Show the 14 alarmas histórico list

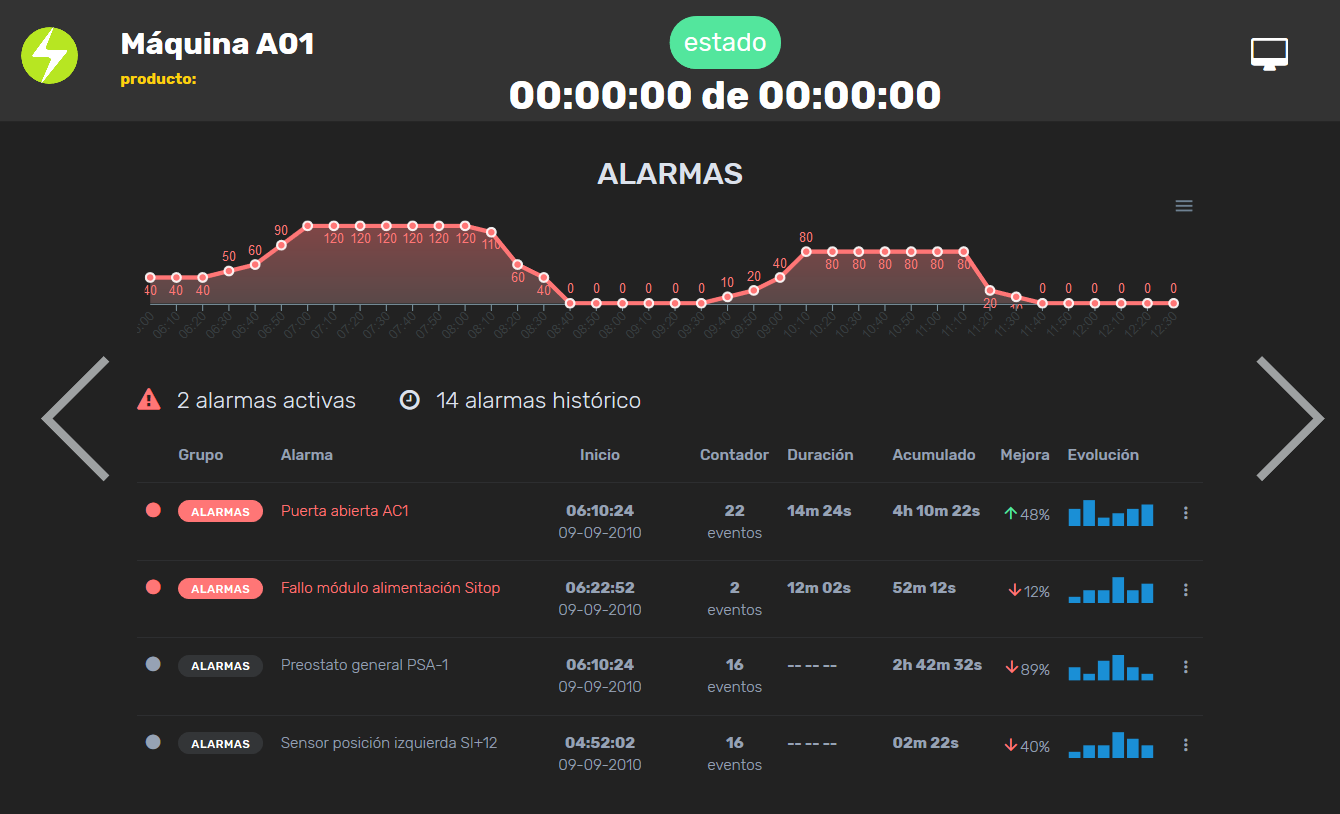(538, 400)
